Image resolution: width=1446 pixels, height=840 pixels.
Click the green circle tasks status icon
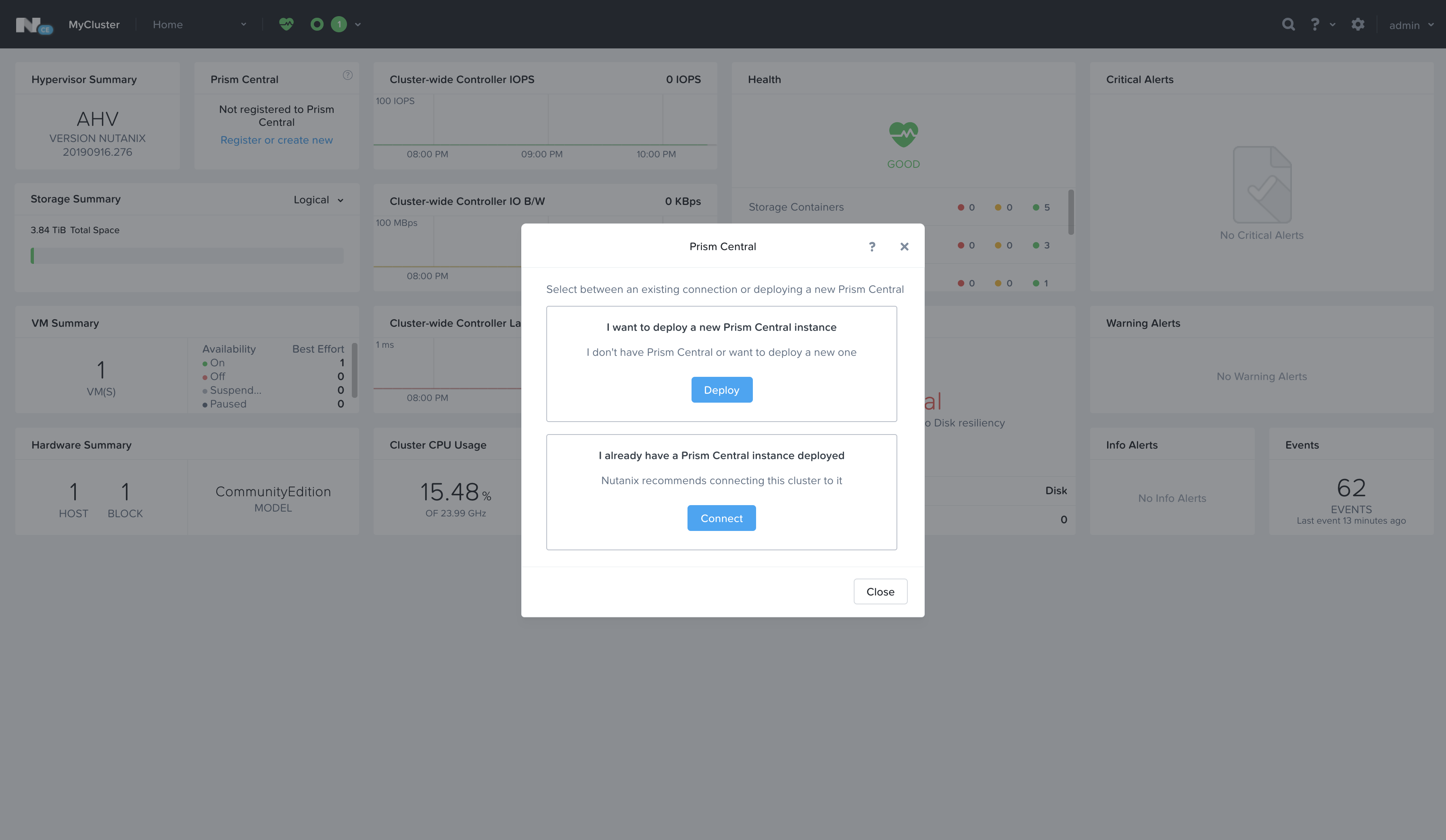click(317, 24)
